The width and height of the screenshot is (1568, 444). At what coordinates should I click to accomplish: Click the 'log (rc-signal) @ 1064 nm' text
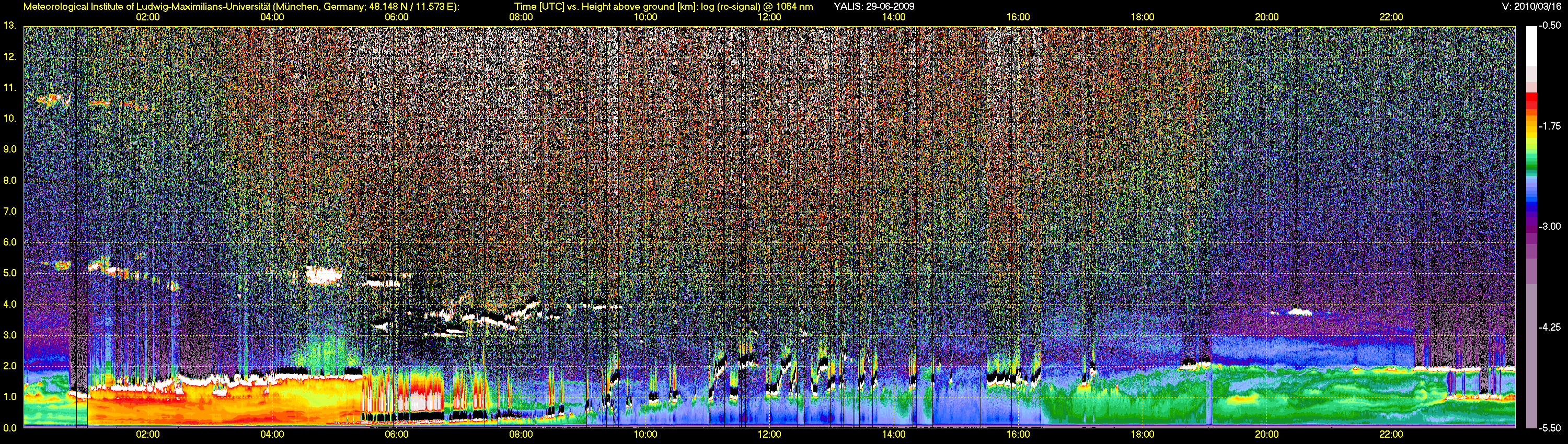[757, 7]
